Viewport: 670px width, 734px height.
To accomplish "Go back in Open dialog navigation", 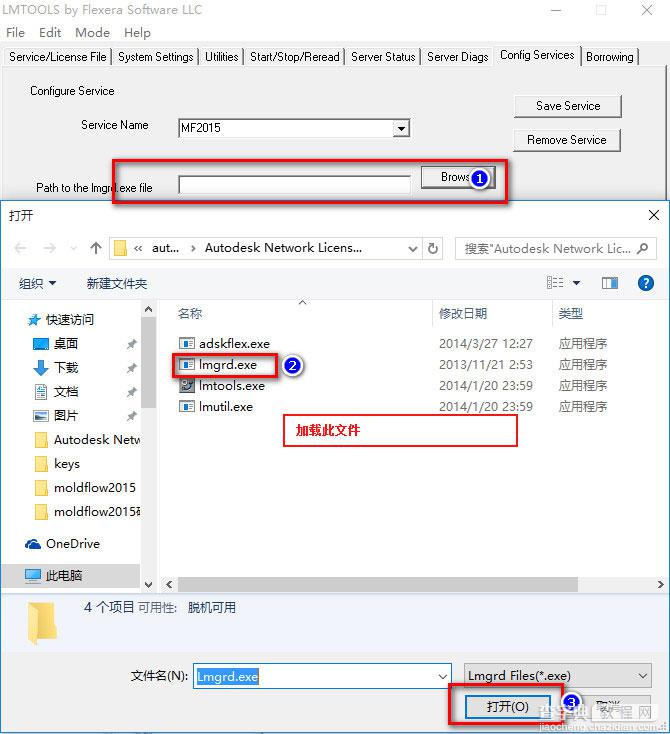I will pyautogui.click(x=20, y=248).
